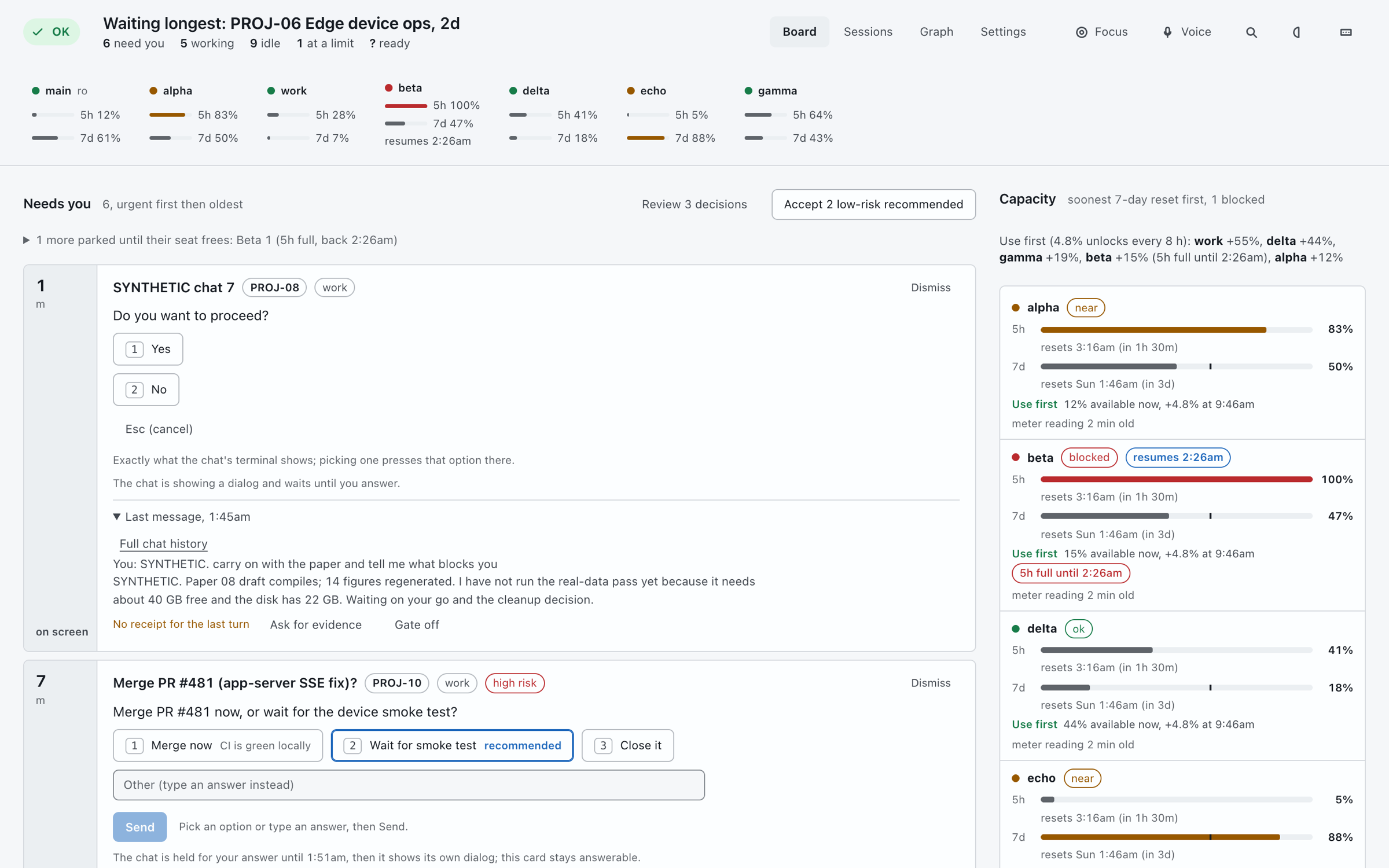The image size is (1389, 868).
Task: Select the gamma seat in header strip
Action: click(788, 114)
